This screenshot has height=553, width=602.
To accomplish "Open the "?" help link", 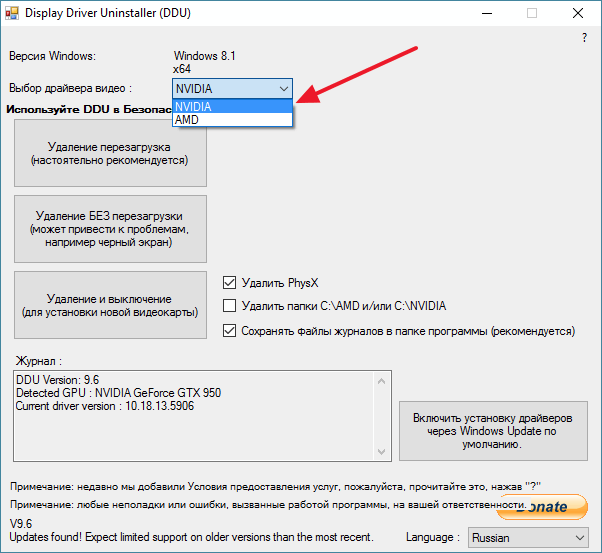I will pyautogui.click(x=584, y=37).
